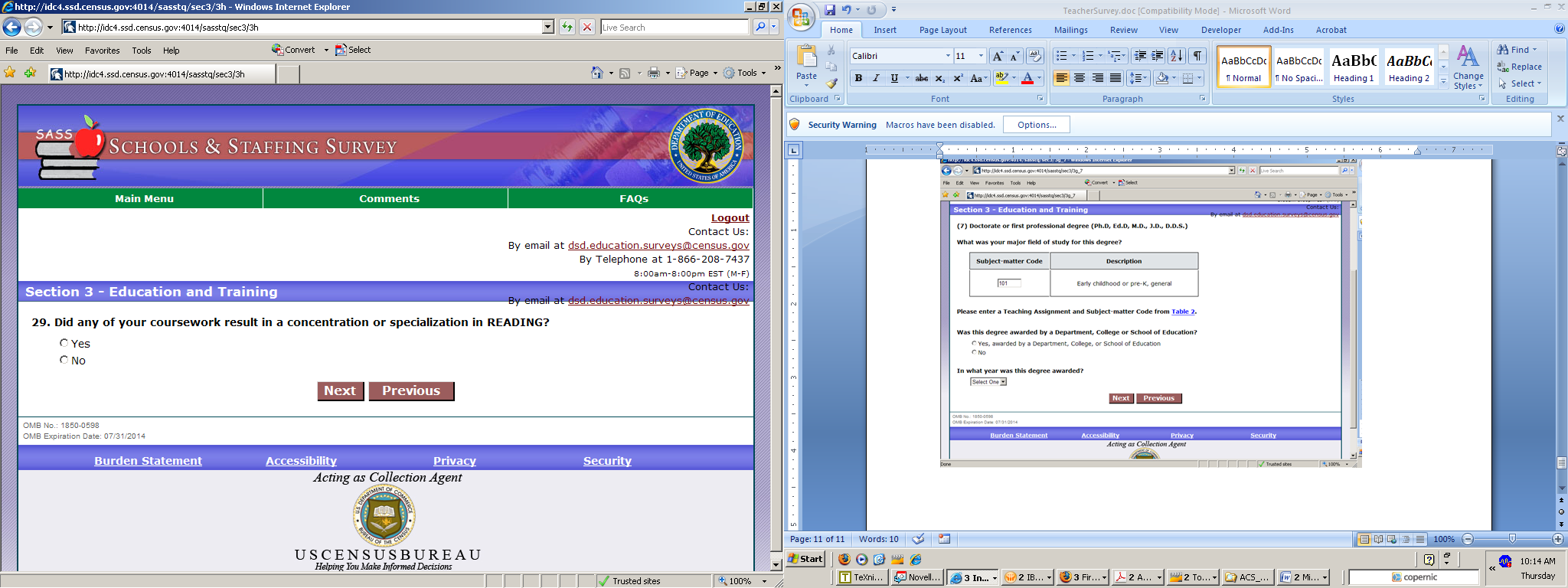Click the Grow Font icon
Viewport: 1568px width, 588px height.
point(997,56)
